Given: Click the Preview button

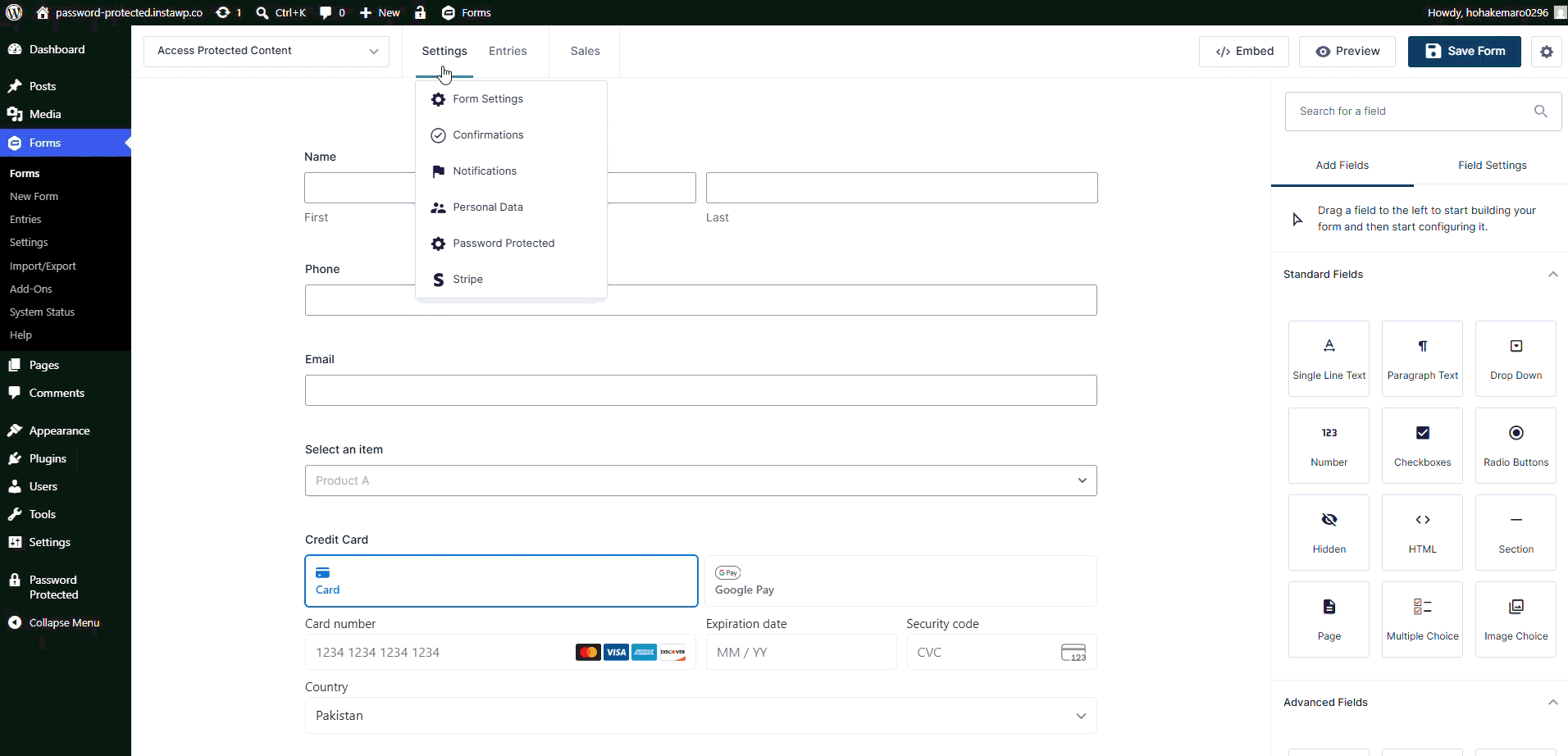Looking at the screenshot, I should point(1347,51).
